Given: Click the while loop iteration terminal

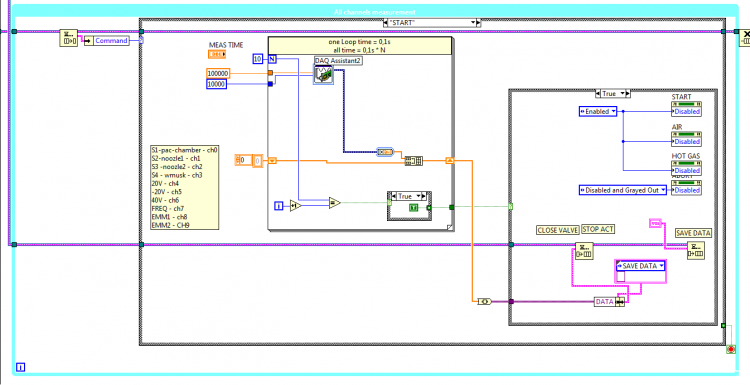Looking at the screenshot, I should [x=21, y=367].
